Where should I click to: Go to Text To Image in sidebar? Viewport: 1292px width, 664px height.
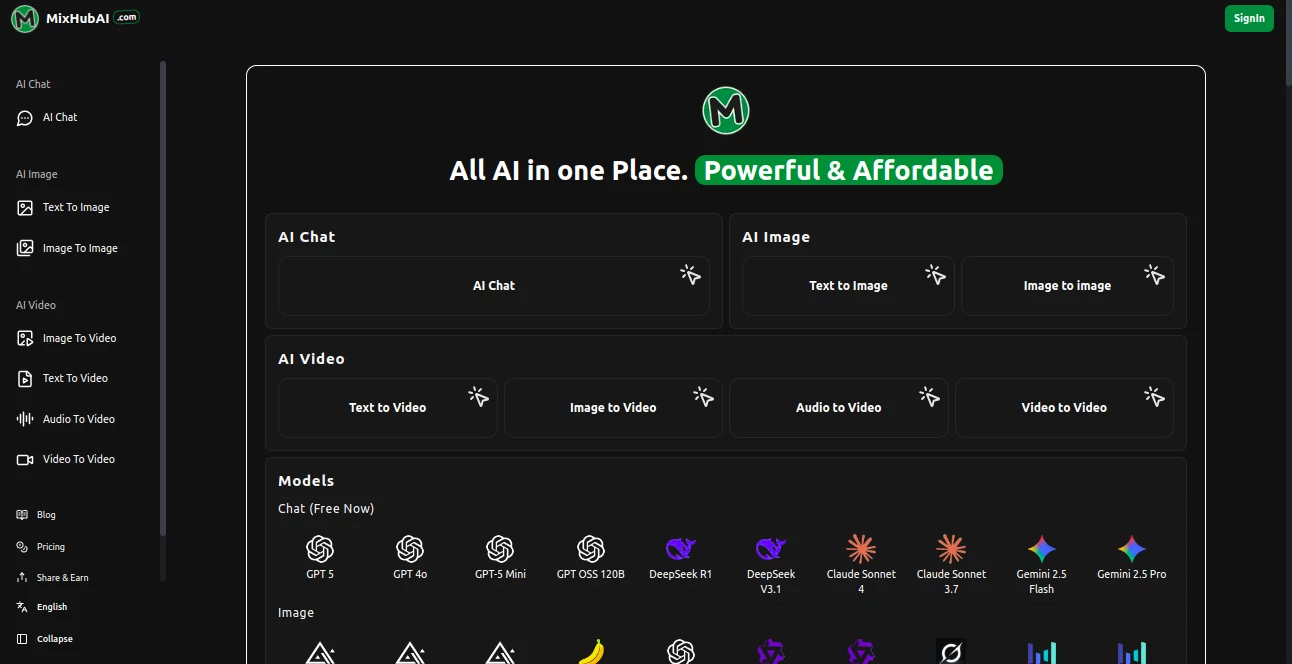76,208
